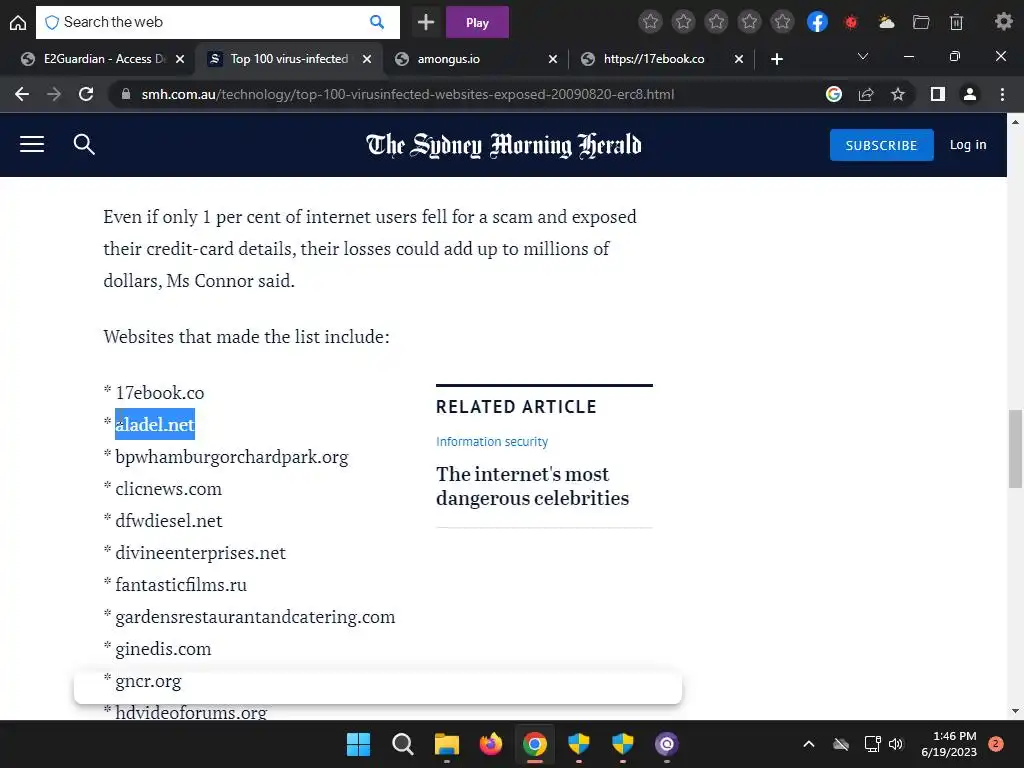Open Chrome three-dot menu

(1002, 94)
